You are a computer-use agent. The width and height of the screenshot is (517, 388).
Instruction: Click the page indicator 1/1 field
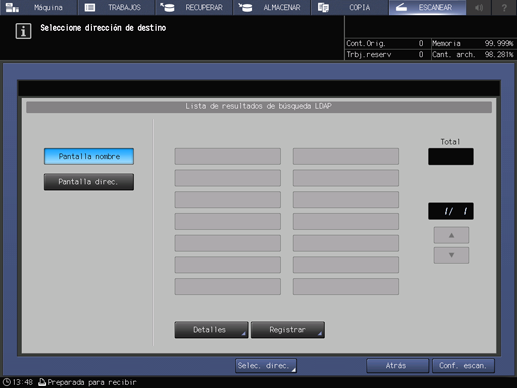click(451, 211)
